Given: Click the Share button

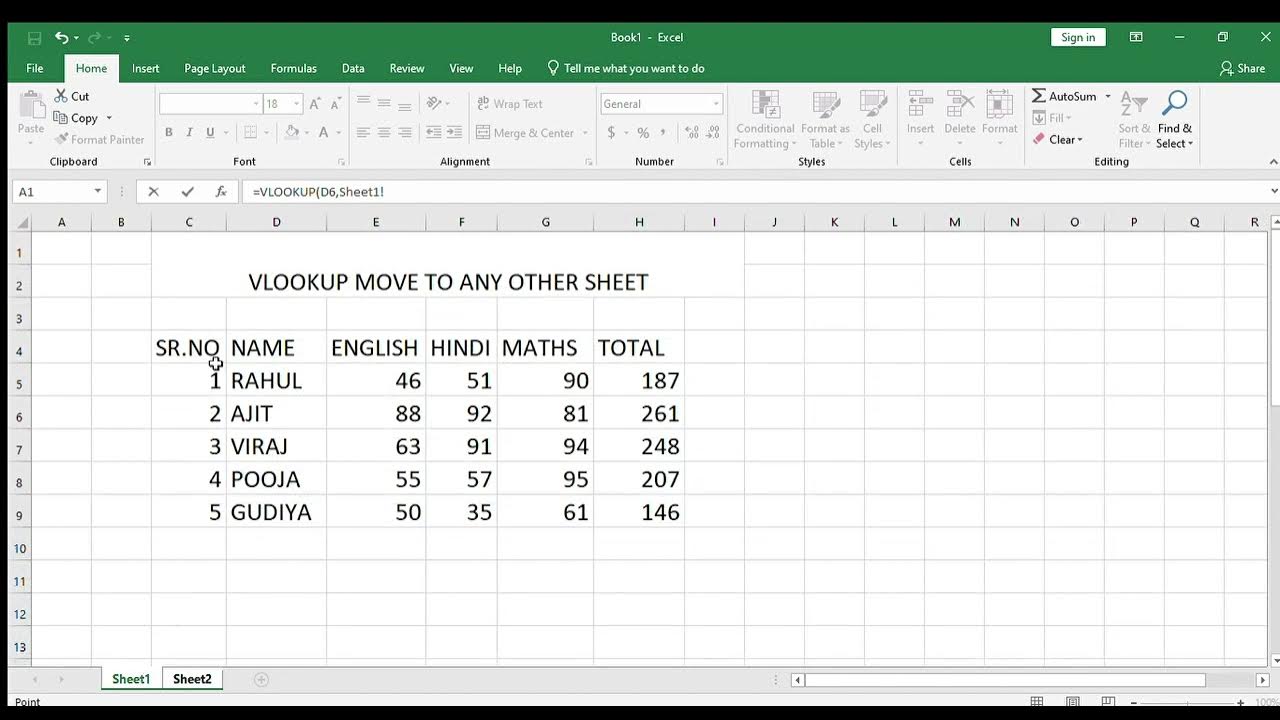Looking at the screenshot, I should 1242,69.
